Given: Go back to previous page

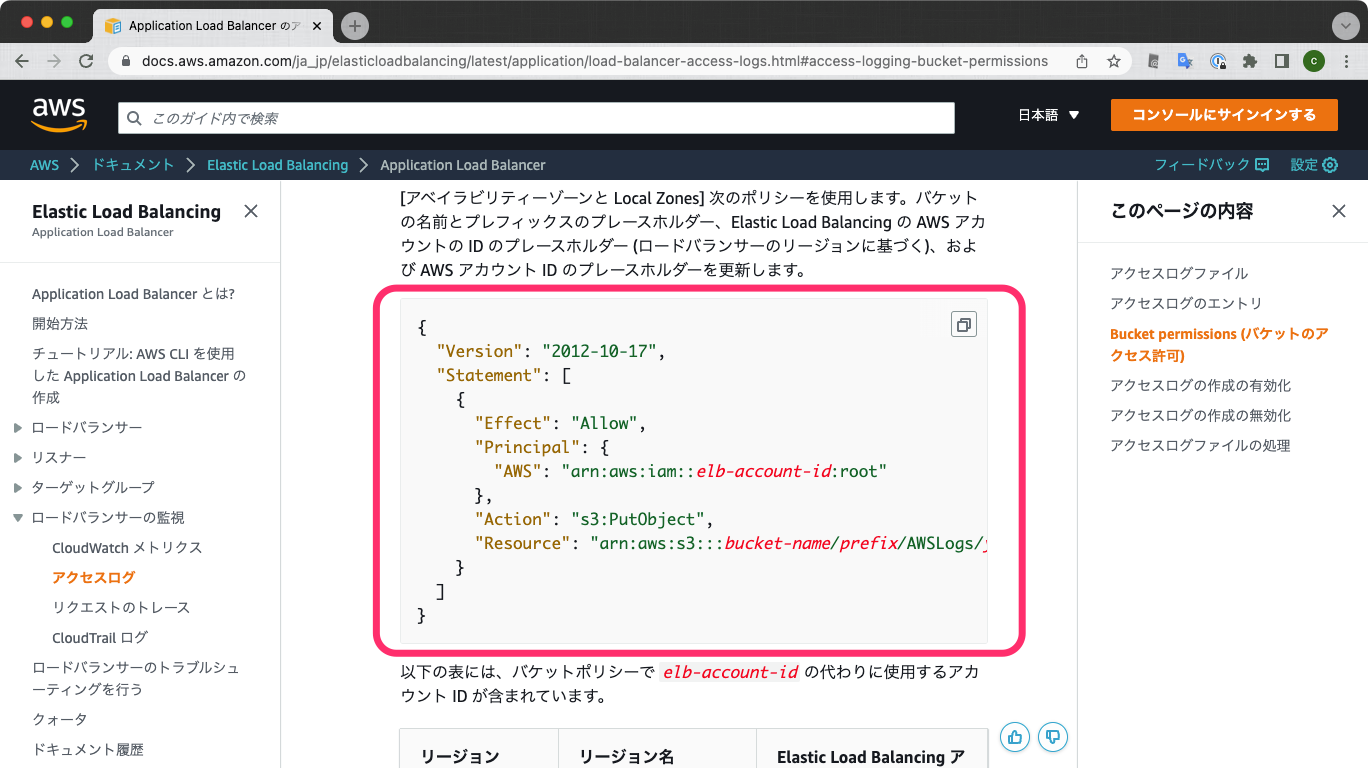Looking at the screenshot, I should (22, 61).
